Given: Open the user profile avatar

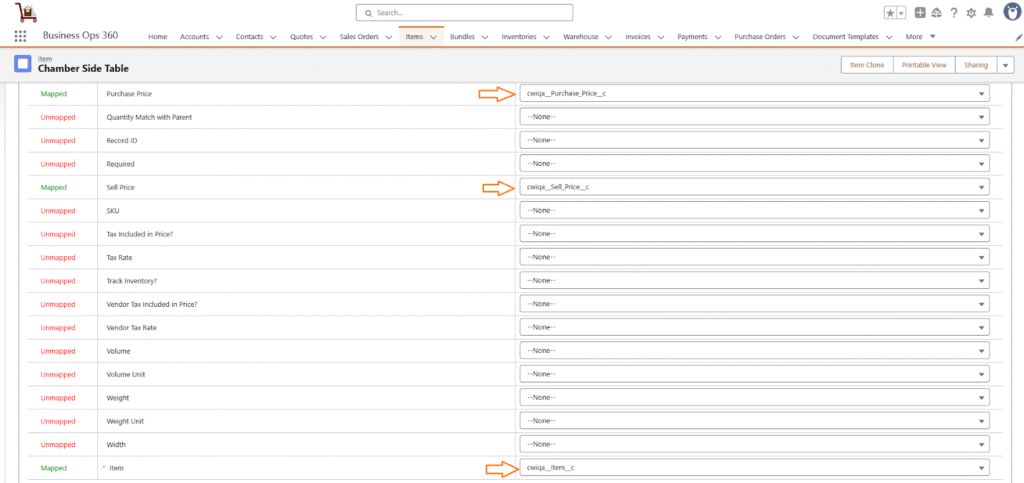Looking at the screenshot, I should pyautogui.click(x=1009, y=12).
